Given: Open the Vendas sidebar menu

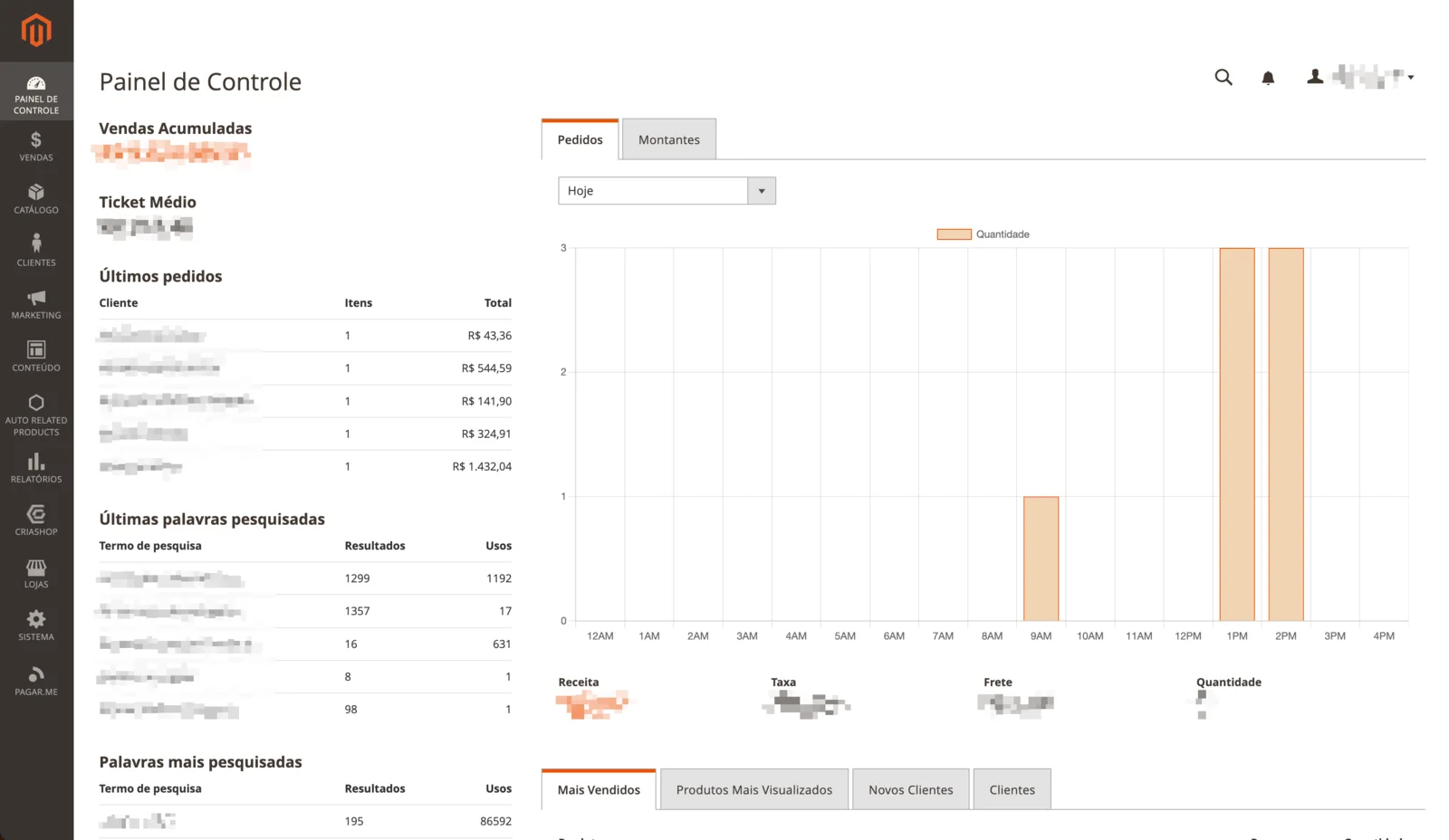Looking at the screenshot, I should 36,147.
